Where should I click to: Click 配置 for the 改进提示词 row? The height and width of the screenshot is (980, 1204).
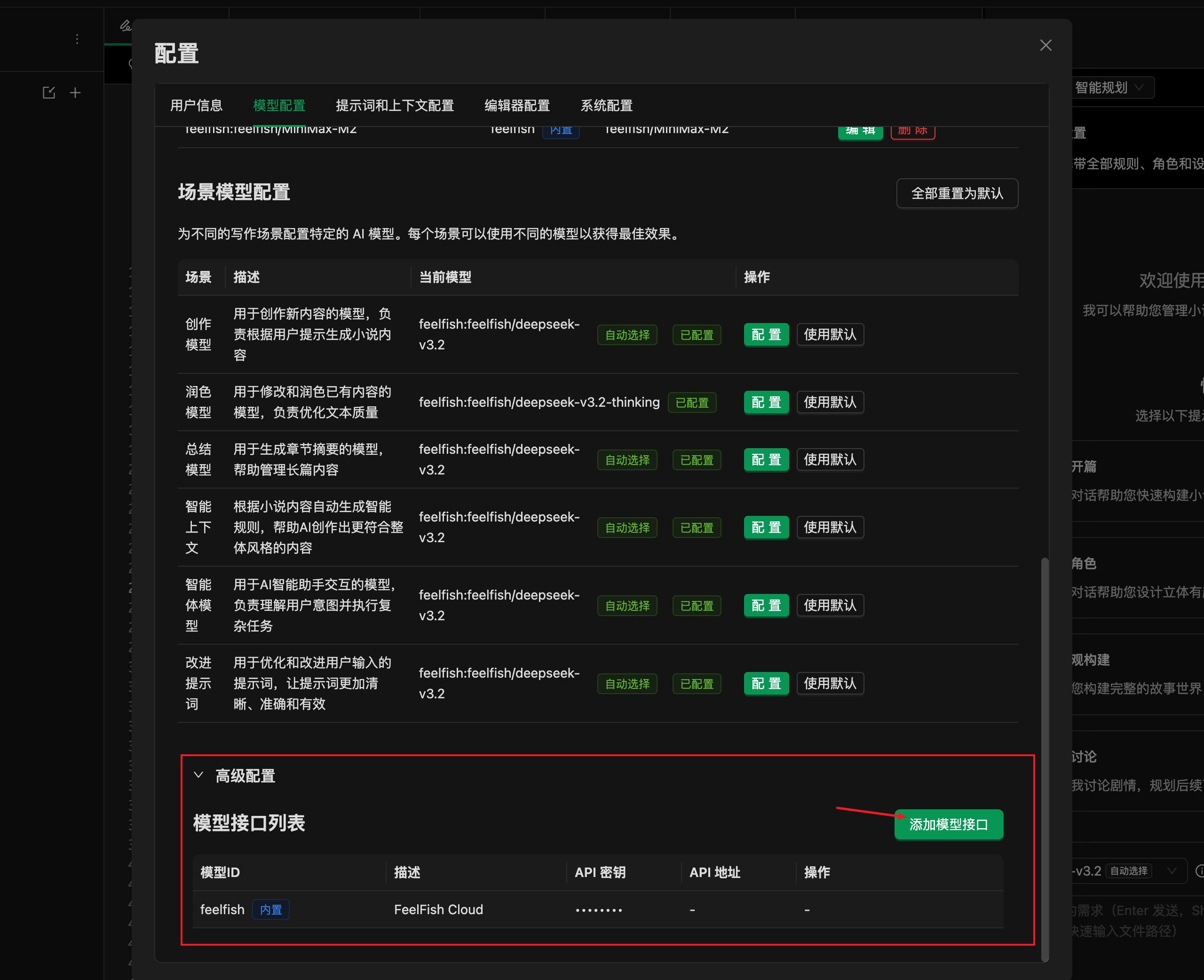coord(766,683)
